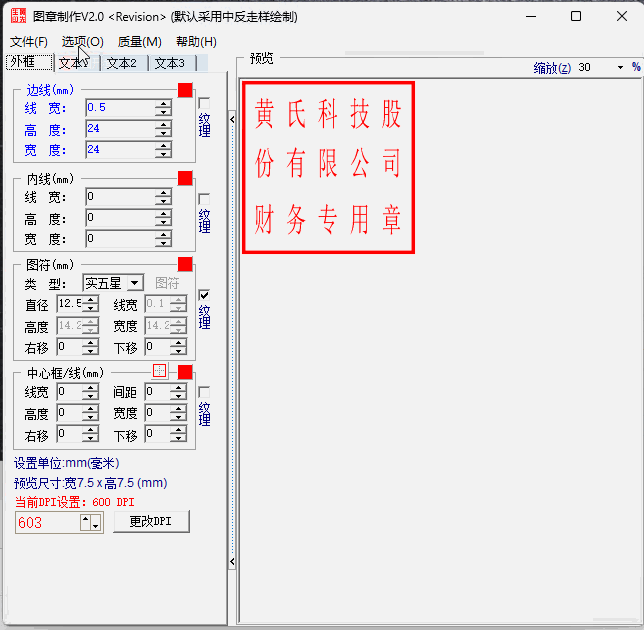Decrease 图符 直径 with down spinner

point(90,308)
